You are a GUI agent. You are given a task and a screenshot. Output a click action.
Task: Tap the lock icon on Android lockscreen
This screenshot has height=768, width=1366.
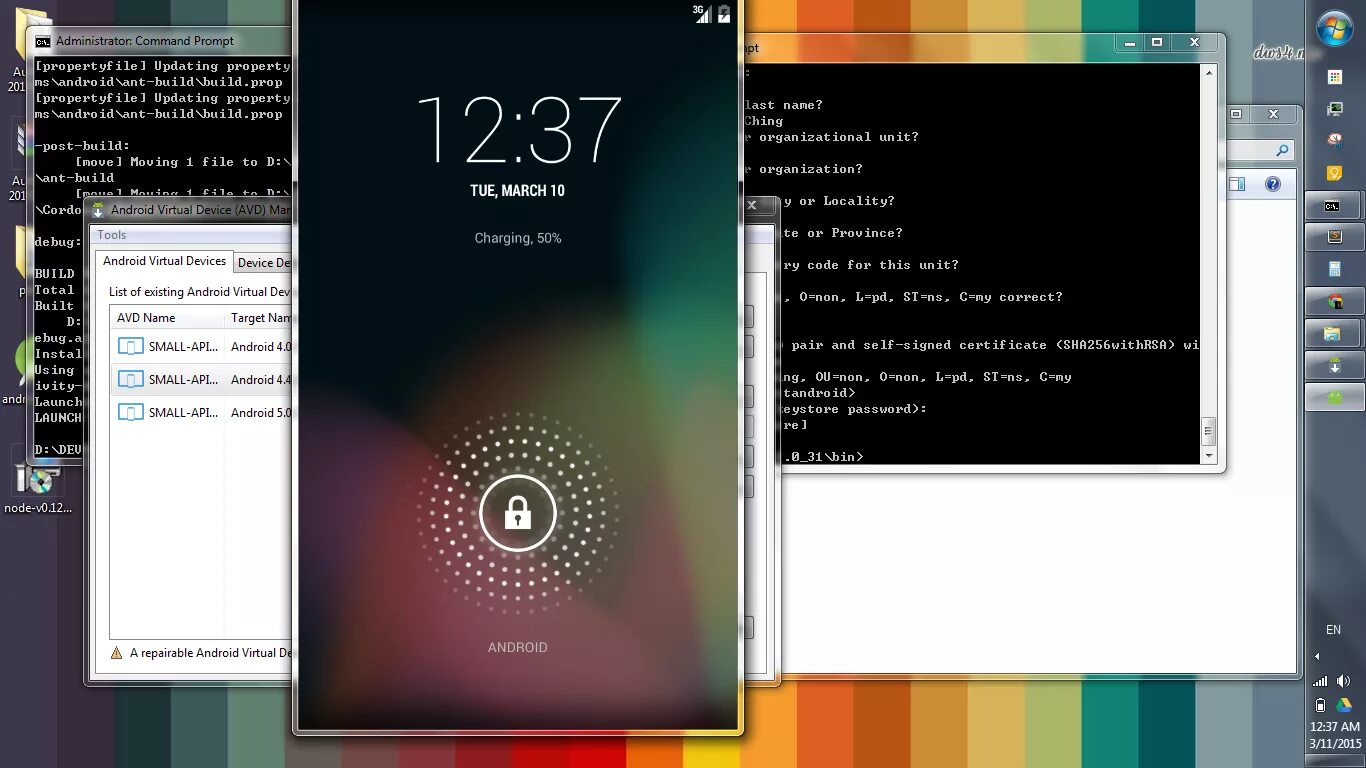click(517, 513)
